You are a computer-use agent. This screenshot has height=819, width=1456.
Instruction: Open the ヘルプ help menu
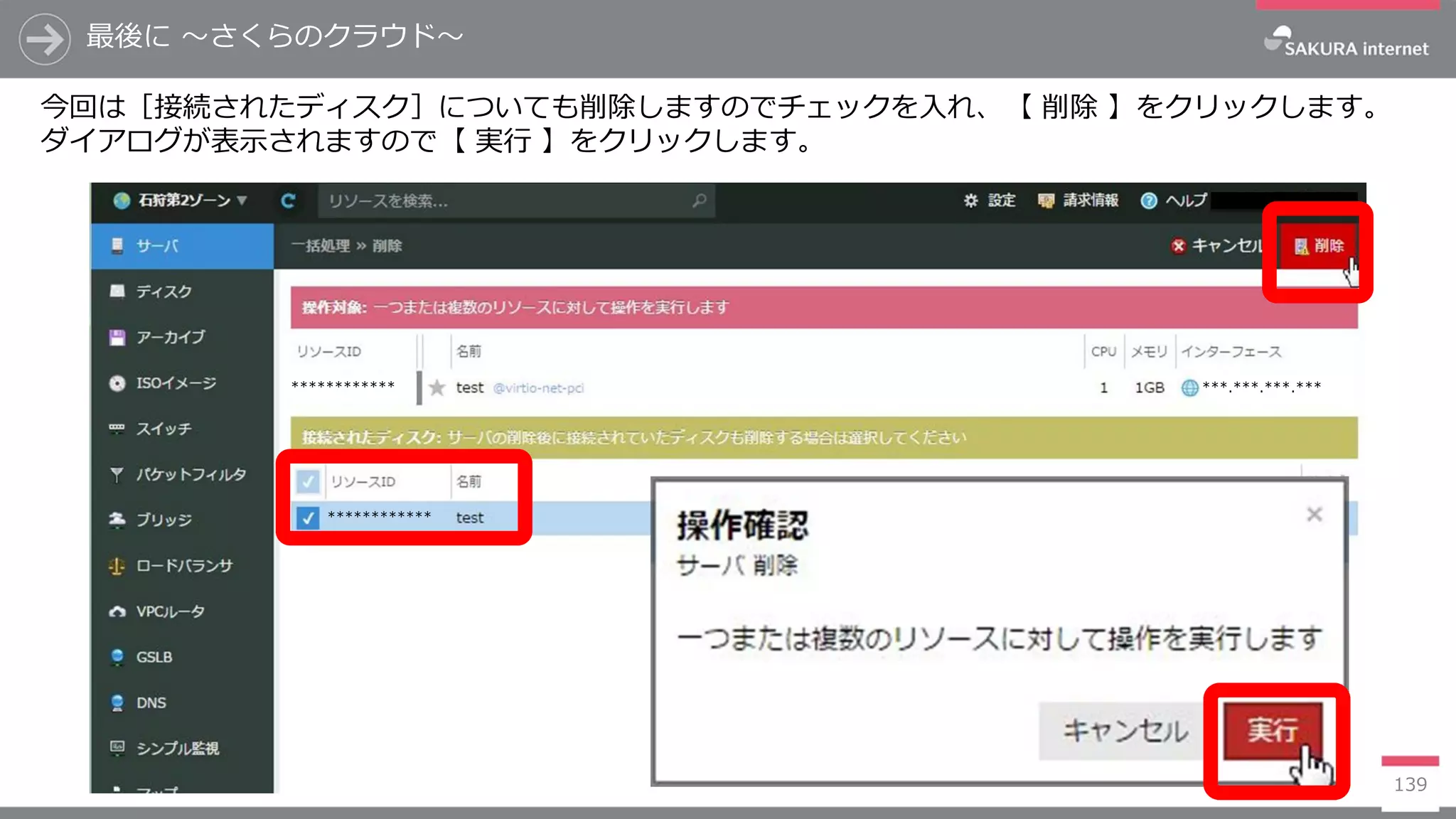(x=1174, y=200)
